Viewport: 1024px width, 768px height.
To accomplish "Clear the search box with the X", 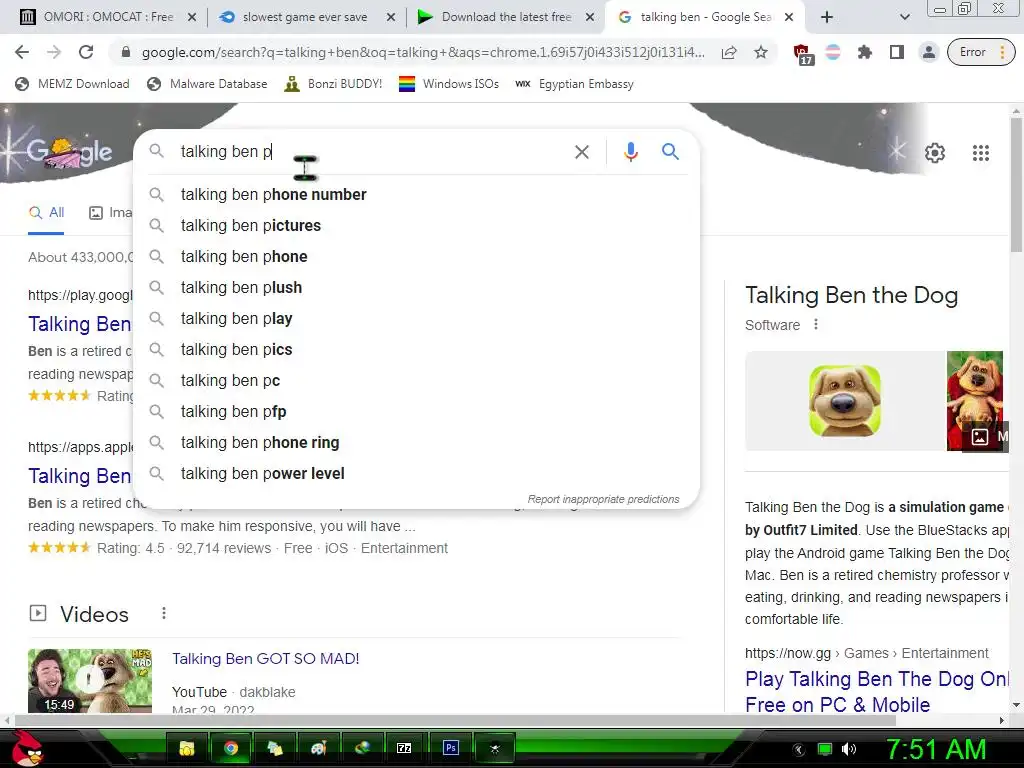I will point(581,152).
